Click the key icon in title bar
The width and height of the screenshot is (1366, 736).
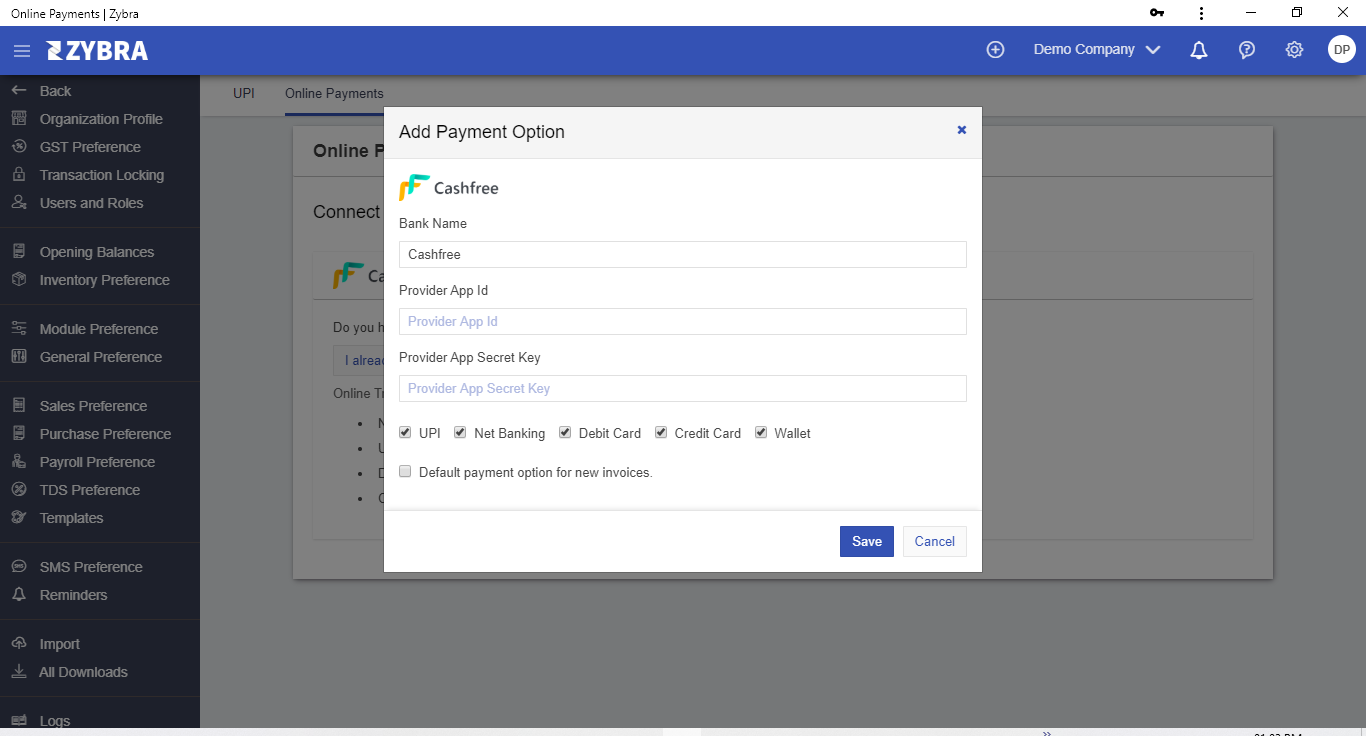(1157, 13)
